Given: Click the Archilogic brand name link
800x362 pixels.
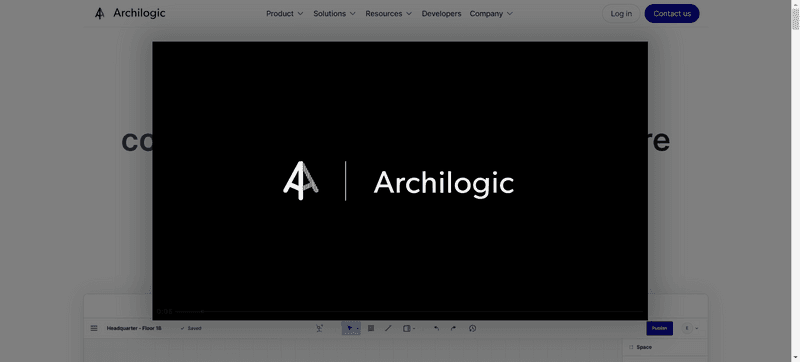Looking at the screenshot, I should point(139,13).
